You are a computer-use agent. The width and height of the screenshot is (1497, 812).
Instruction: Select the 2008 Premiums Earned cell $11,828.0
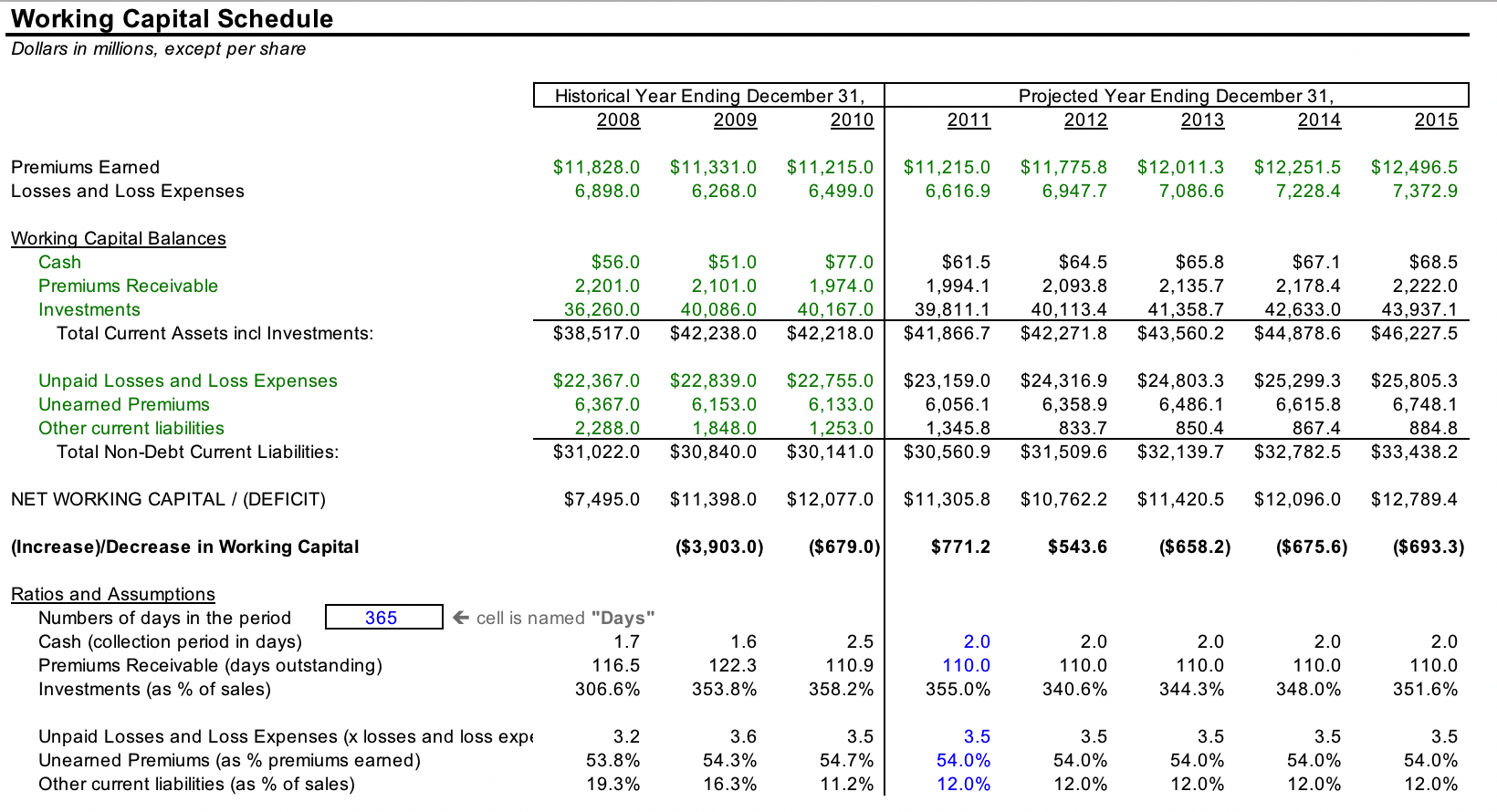(596, 167)
